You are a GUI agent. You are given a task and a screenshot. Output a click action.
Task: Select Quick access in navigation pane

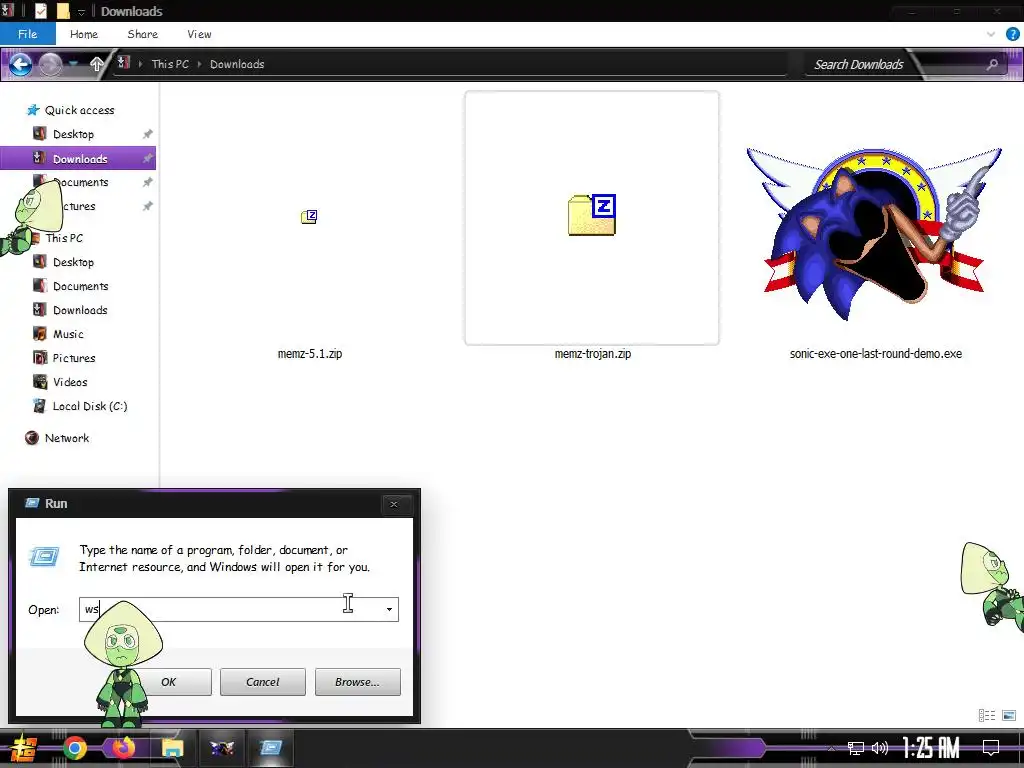pos(79,110)
